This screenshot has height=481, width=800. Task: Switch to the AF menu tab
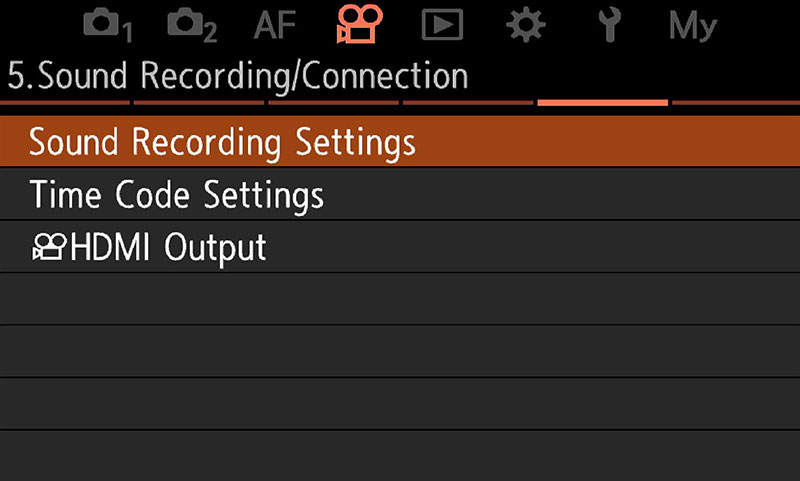point(275,26)
